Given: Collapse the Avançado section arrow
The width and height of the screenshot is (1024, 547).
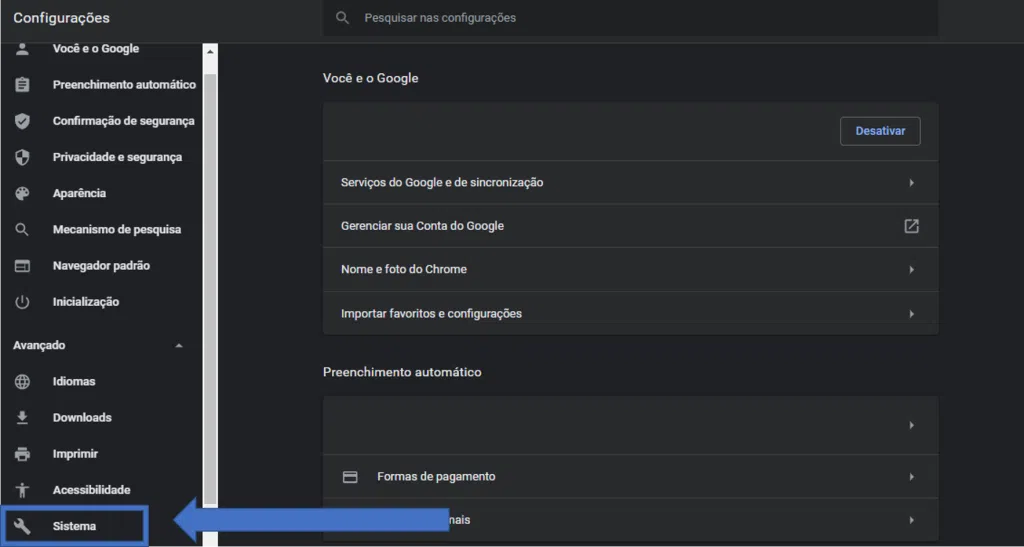Looking at the screenshot, I should pos(179,346).
